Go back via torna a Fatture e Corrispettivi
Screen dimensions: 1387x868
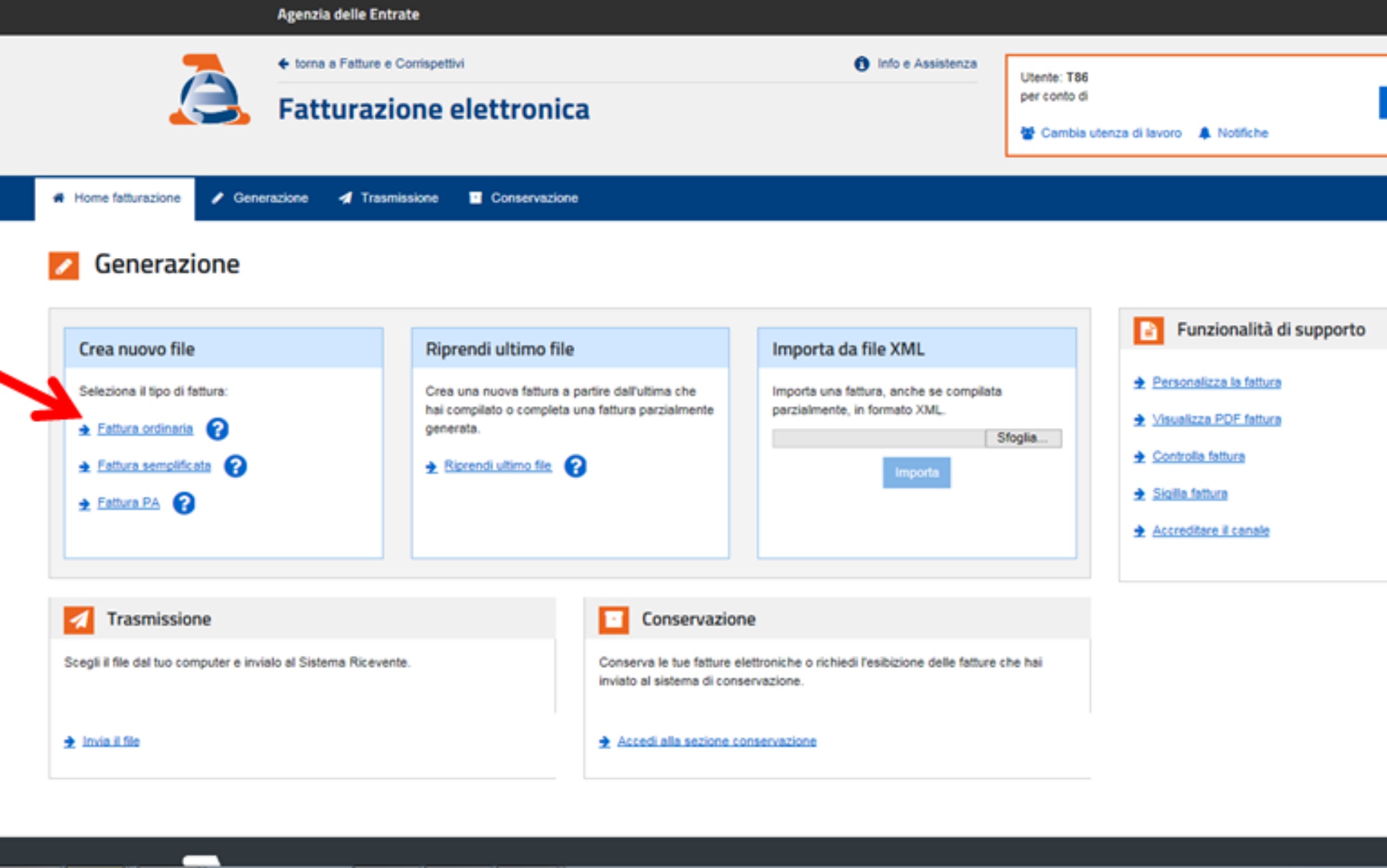(x=379, y=64)
